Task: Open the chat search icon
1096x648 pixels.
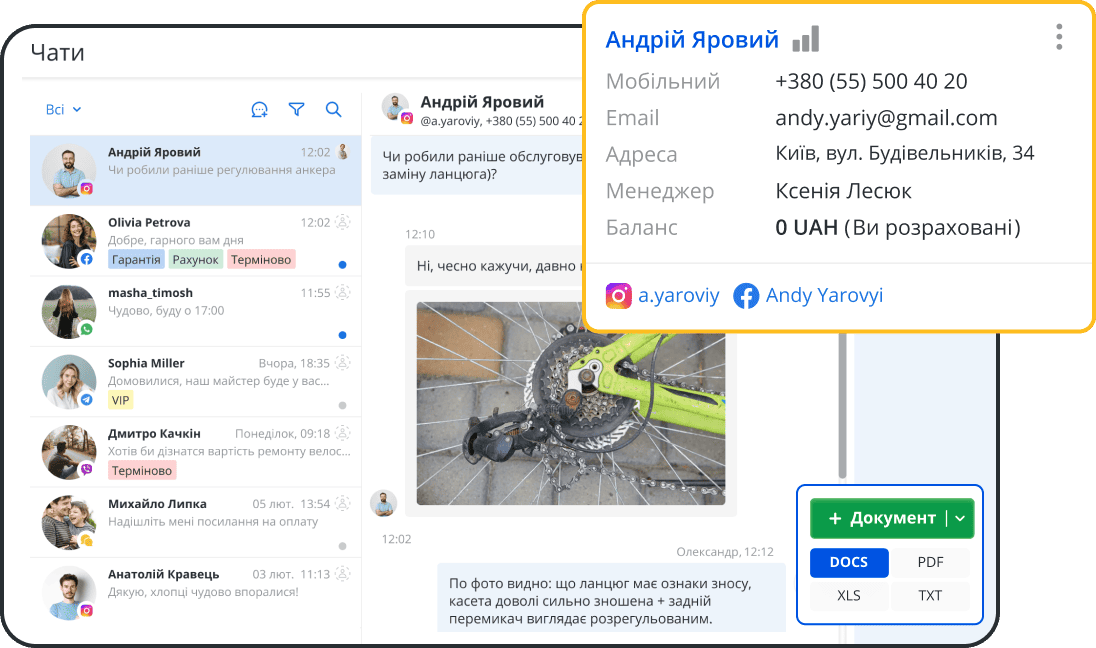Action: 334,110
